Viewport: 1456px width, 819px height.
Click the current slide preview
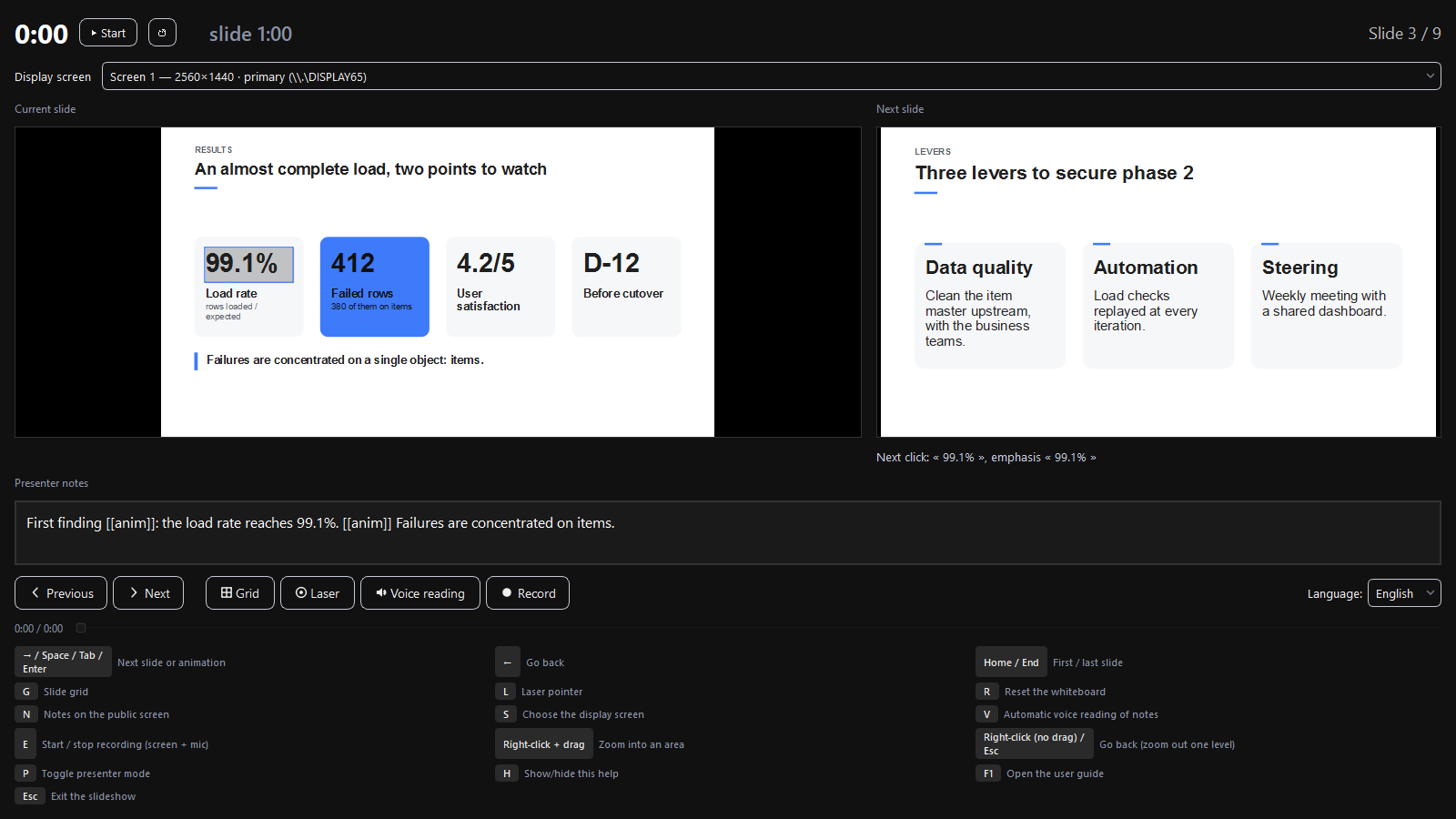click(438, 282)
